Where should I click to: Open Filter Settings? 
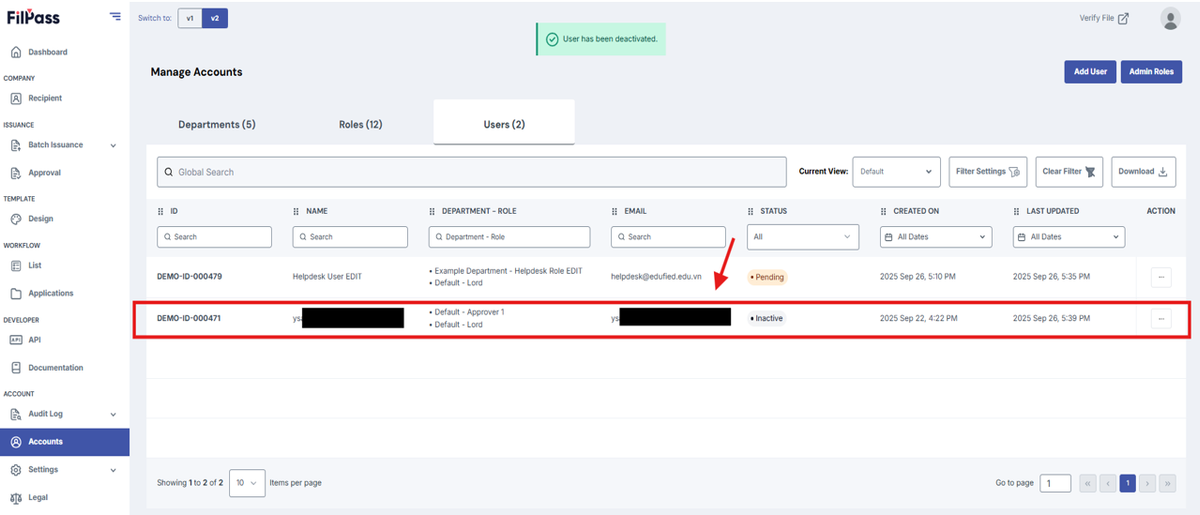coord(988,171)
